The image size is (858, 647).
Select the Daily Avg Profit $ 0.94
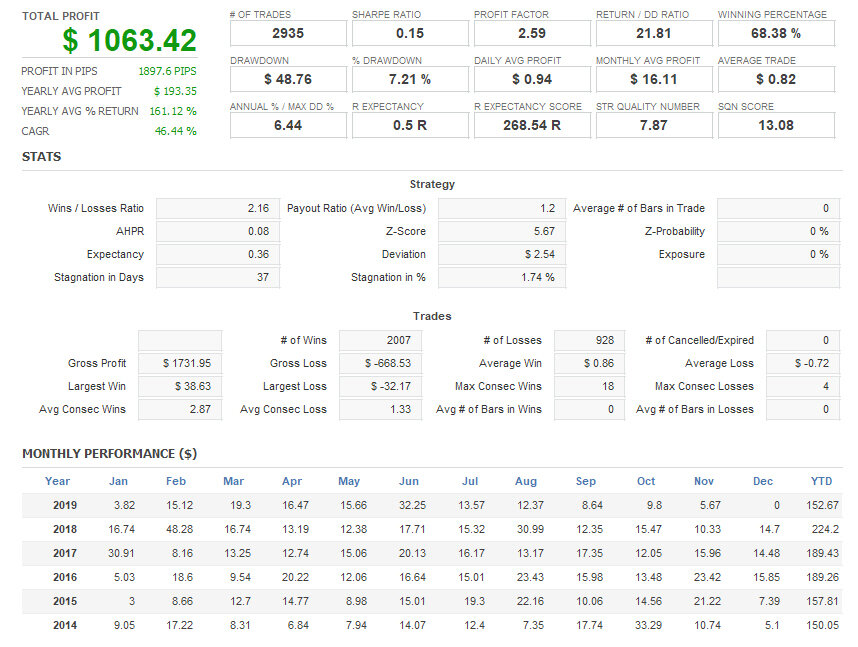pos(532,79)
